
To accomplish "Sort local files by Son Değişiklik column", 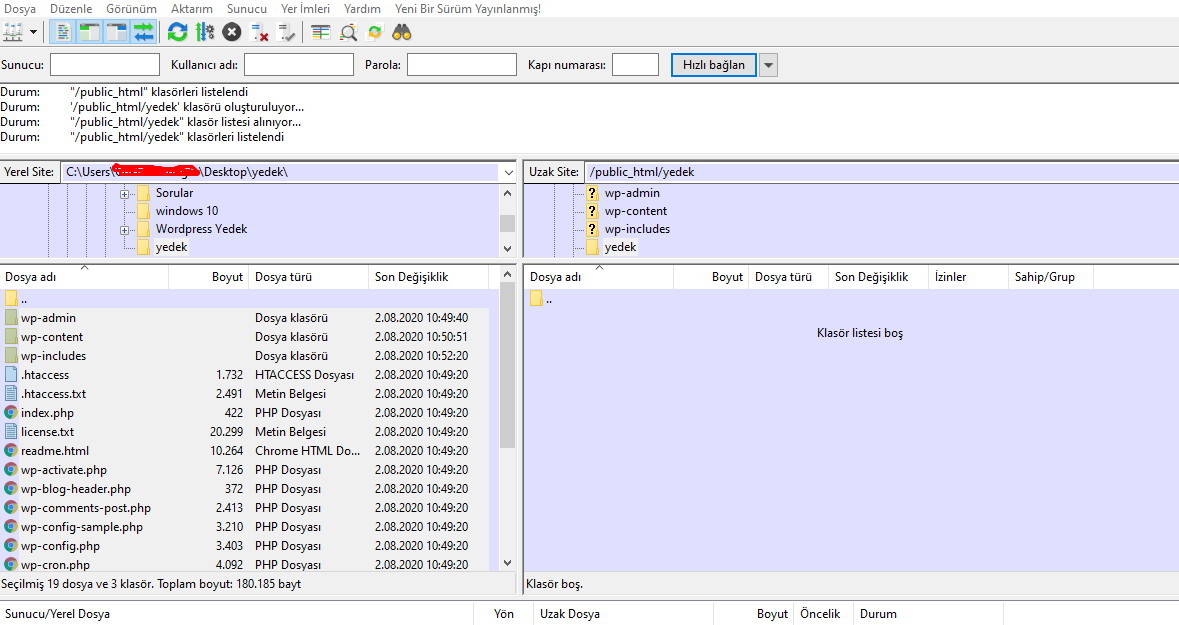I will 429,277.
